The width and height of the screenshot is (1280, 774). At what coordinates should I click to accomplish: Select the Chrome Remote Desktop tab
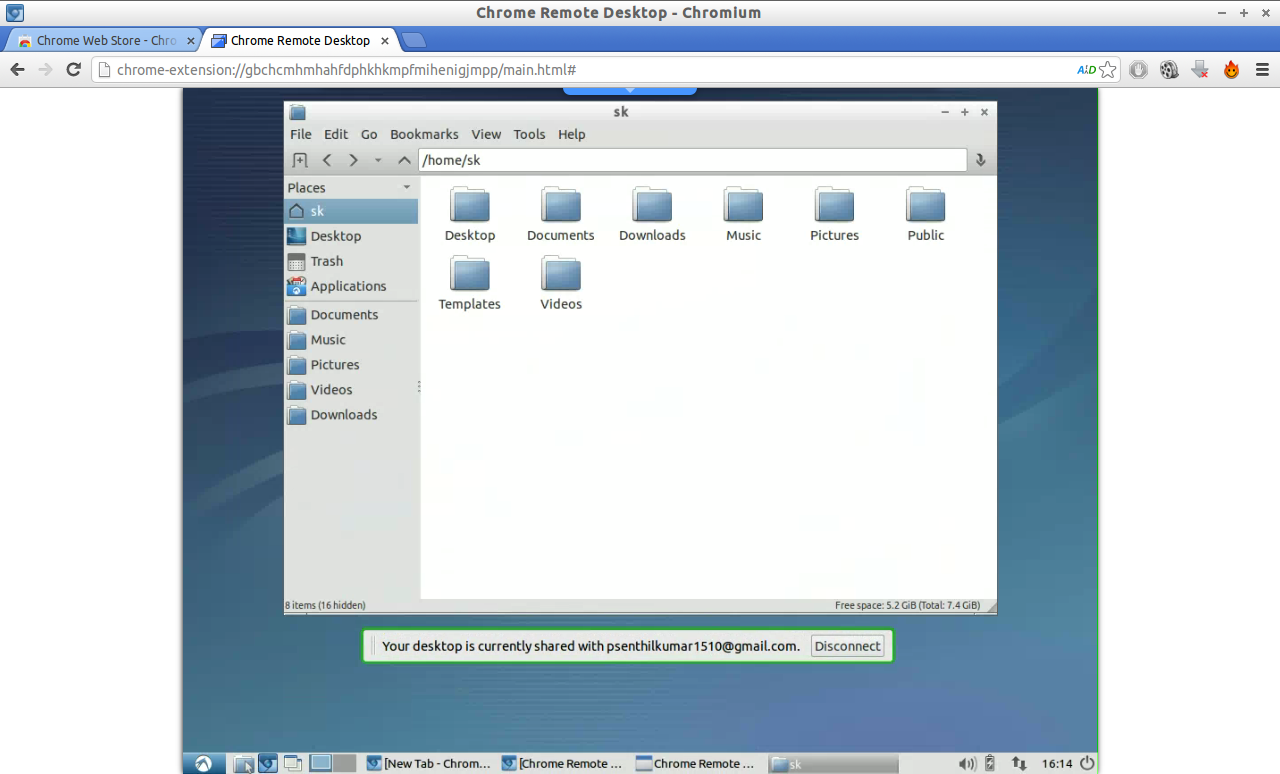click(x=299, y=41)
